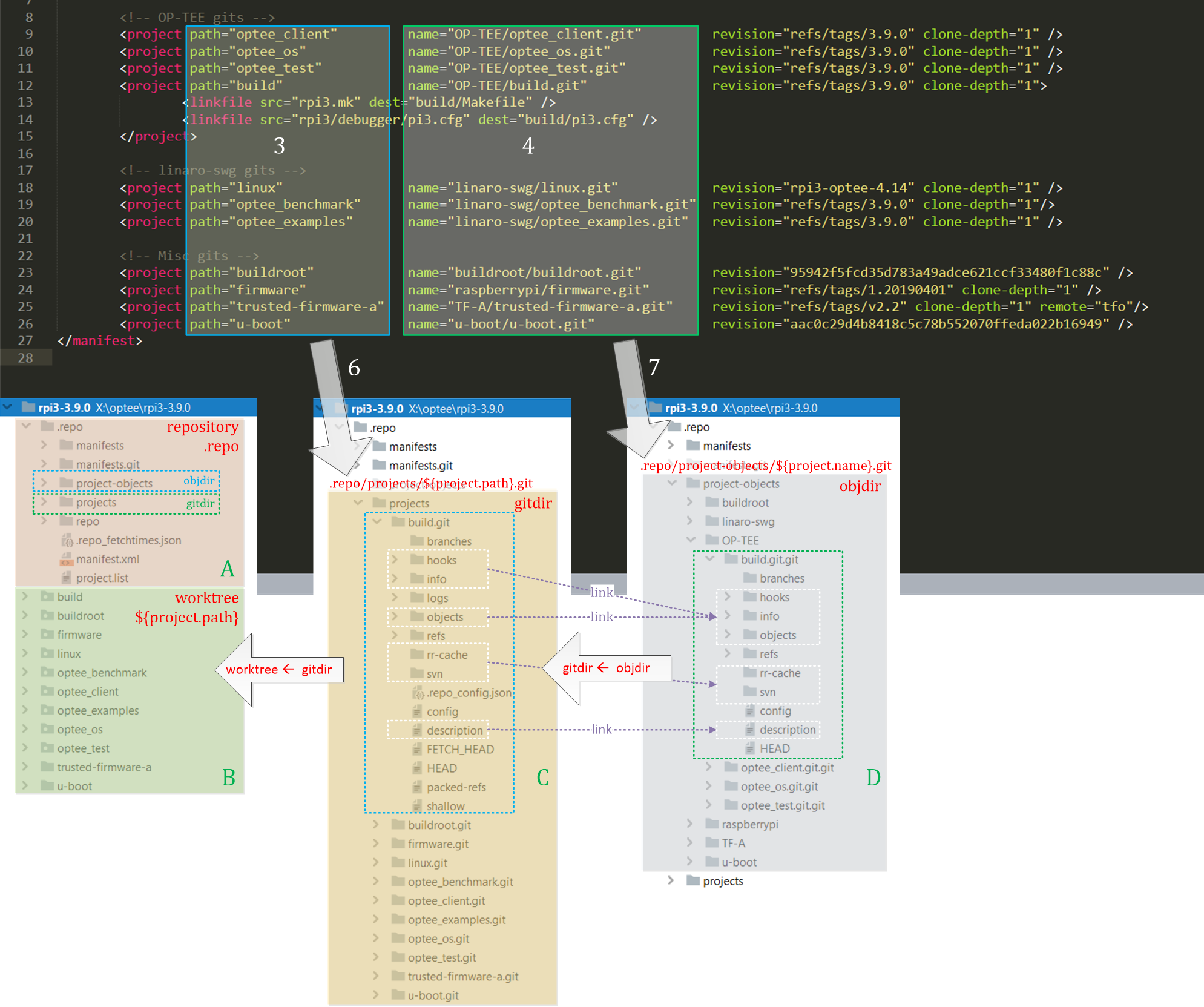Collapse the build.git tree node
The width and height of the screenshot is (1204, 1007).
377,522
